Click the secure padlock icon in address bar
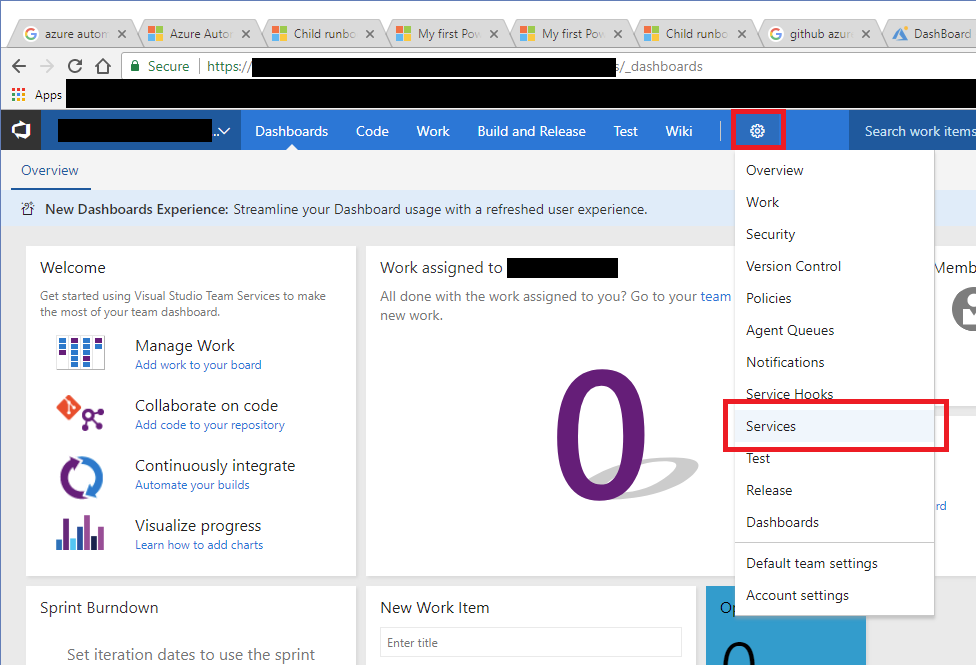This screenshot has height=665, width=976. coord(134,66)
